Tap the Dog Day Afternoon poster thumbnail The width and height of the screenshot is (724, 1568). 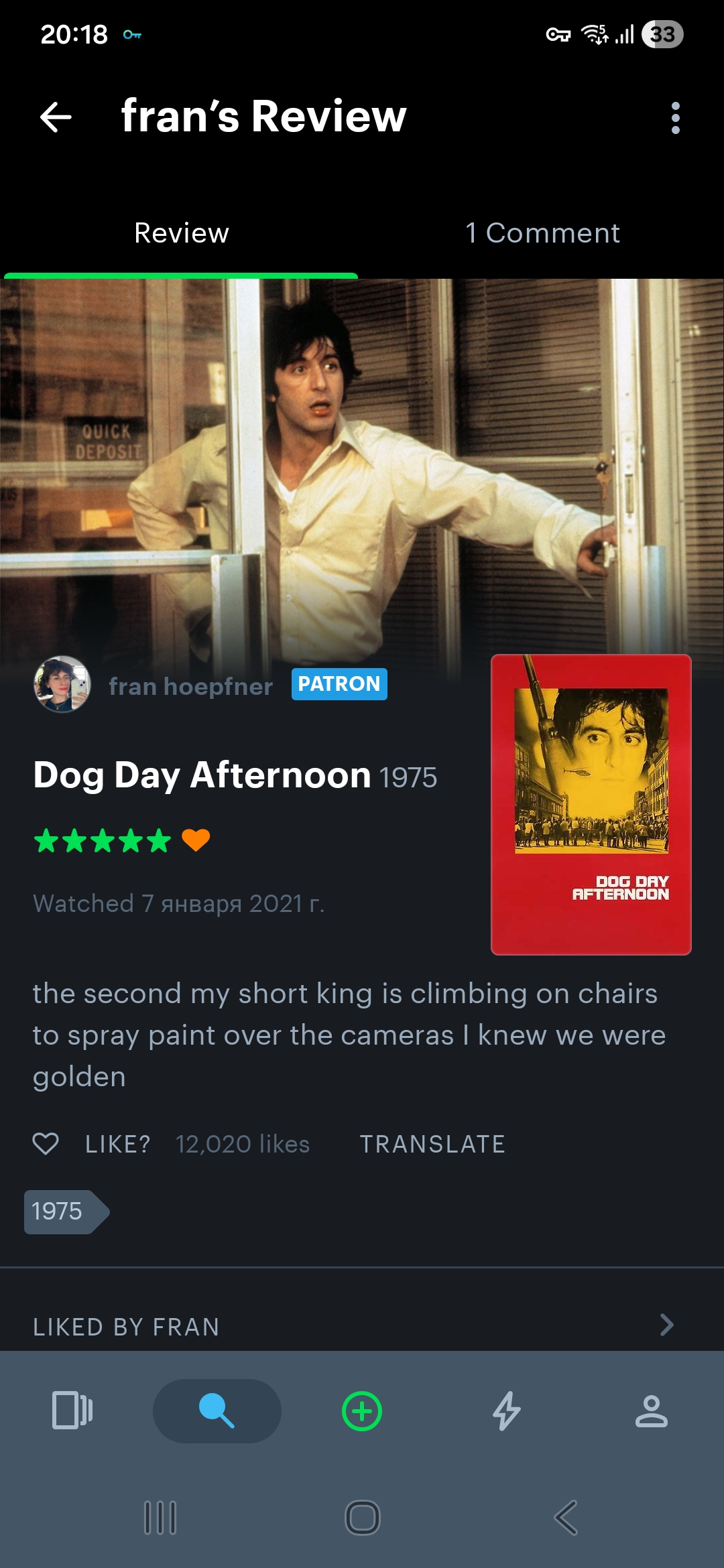pyautogui.click(x=591, y=805)
